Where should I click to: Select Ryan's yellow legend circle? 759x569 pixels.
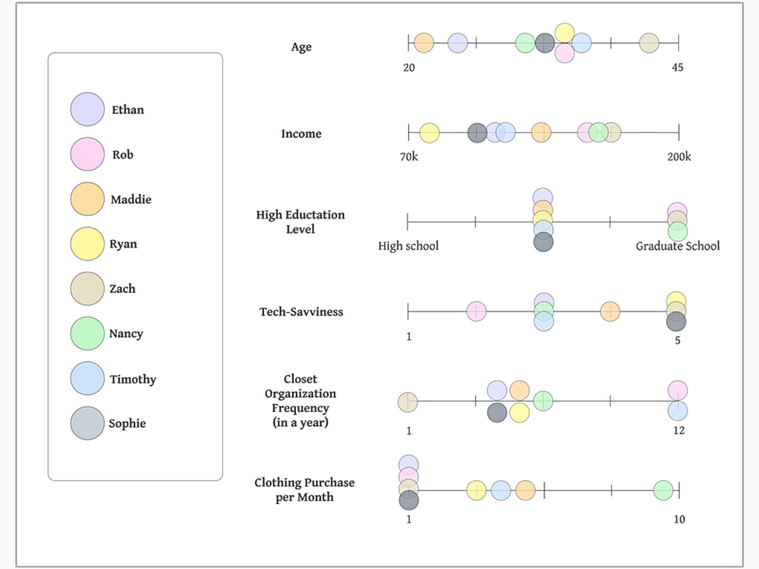(87, 244)
